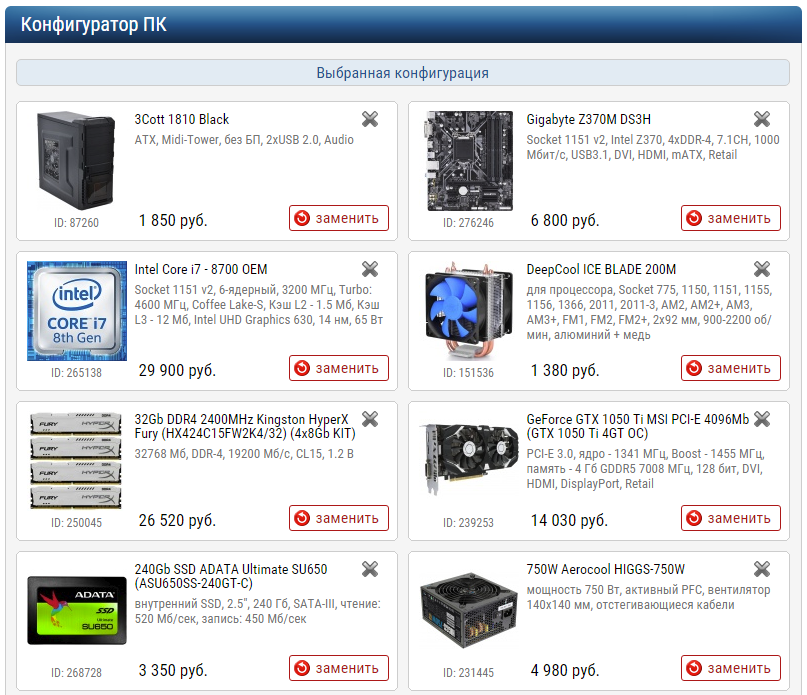Open the Intel Core i7 8th Gen image
Image resolution: width=807 pixels, height=695 pixels.
click(x=77, y=311)
